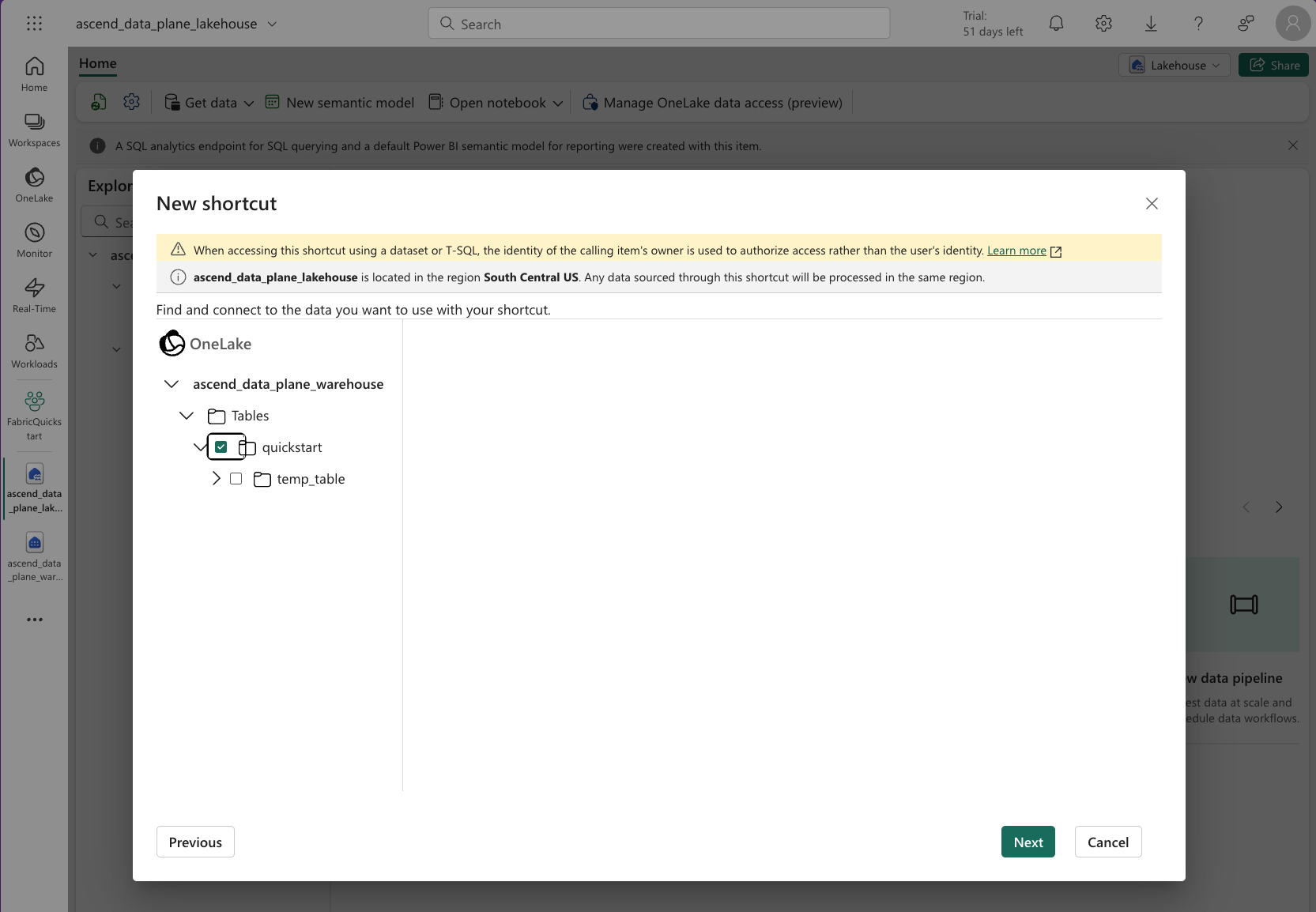The image size is (1316, 912).
Task: Uncheck the quickstart checkbox
Action: click(x=221, y=447)
